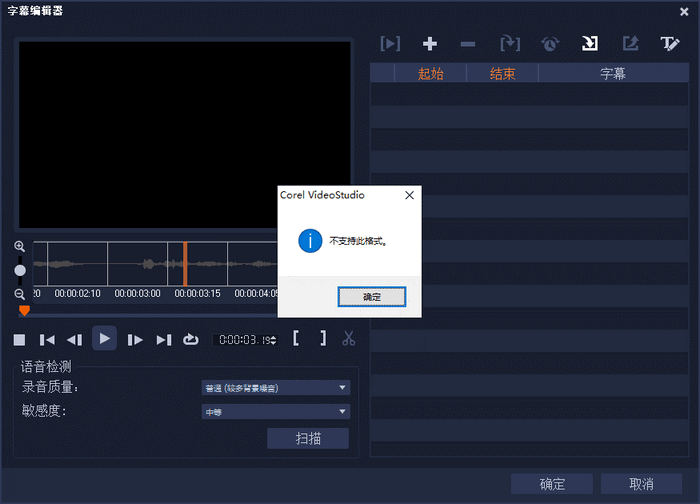
Task: Click 确定 in the Corel VideoStudio dialog
Action: point(371,297)
